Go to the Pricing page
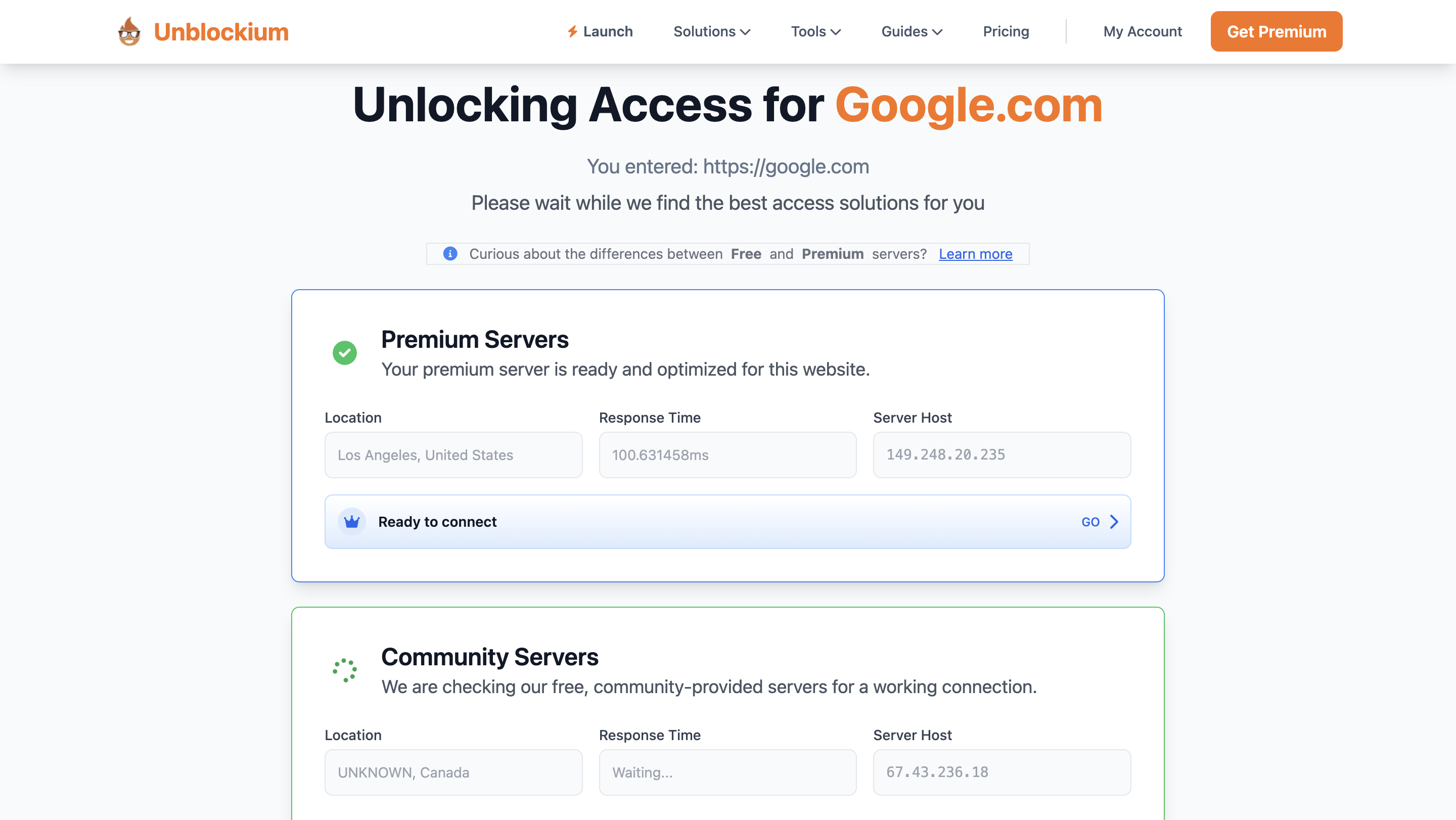This screenshot has height=820, width=1456. (1006, 32)
